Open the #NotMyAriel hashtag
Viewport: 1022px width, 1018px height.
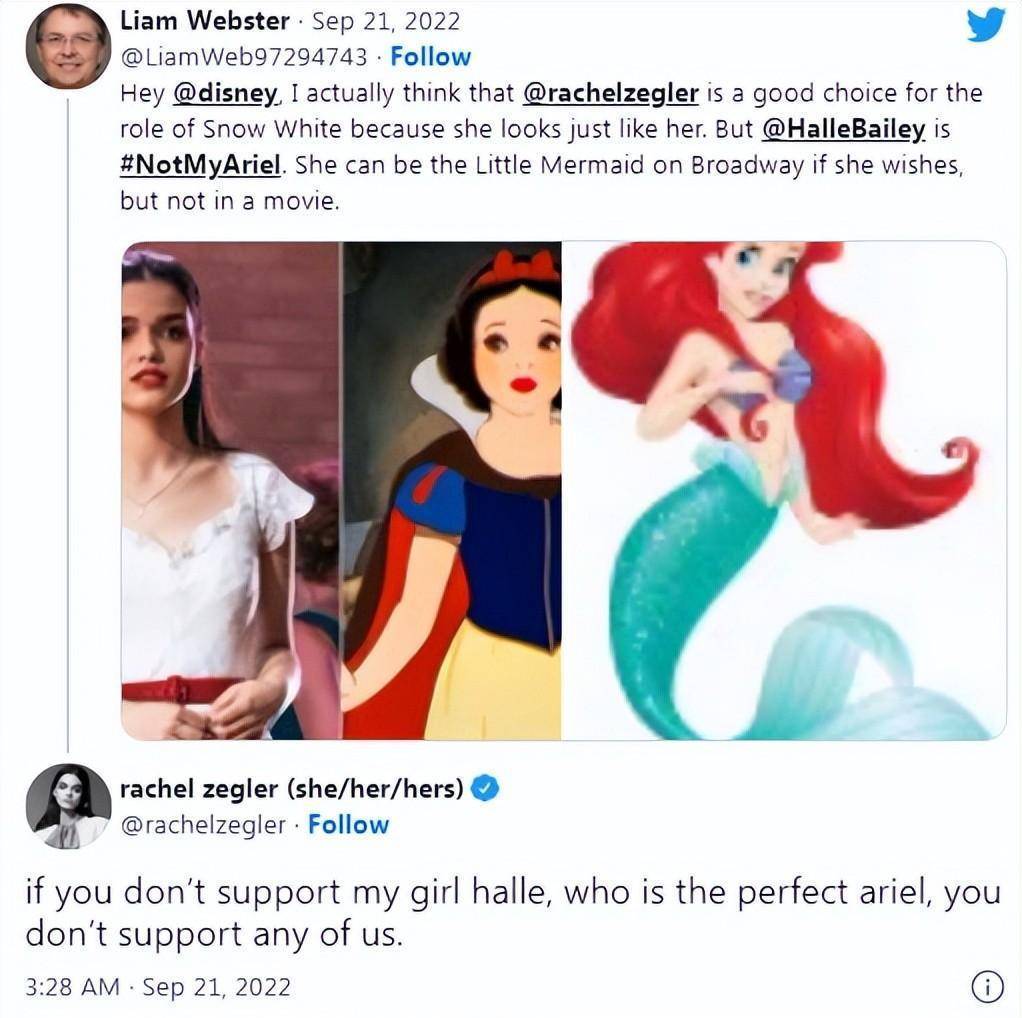(201, 165)
